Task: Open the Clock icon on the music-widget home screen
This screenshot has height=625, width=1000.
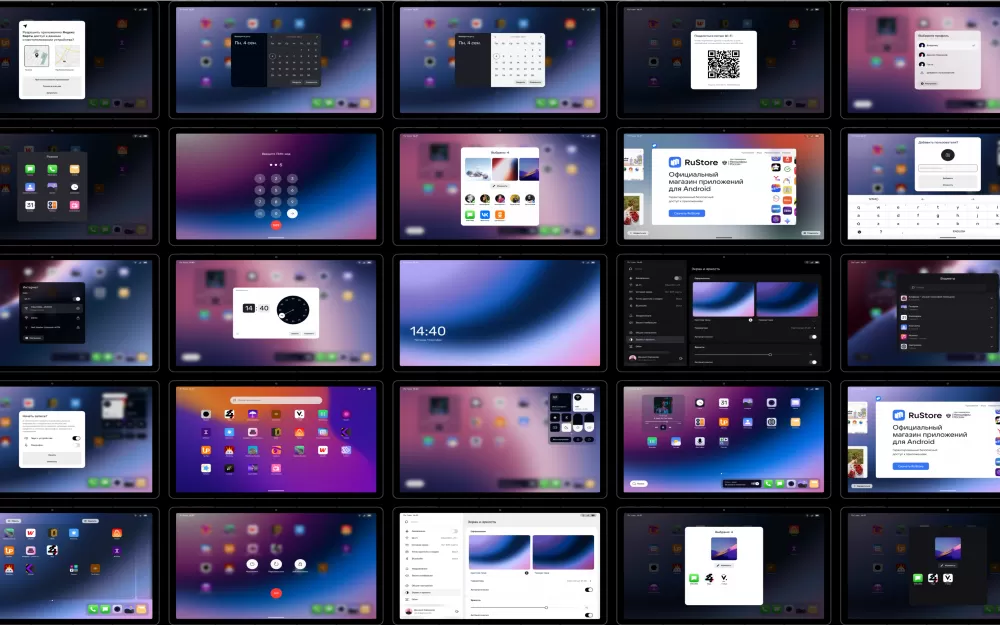Action: [700, 403]
